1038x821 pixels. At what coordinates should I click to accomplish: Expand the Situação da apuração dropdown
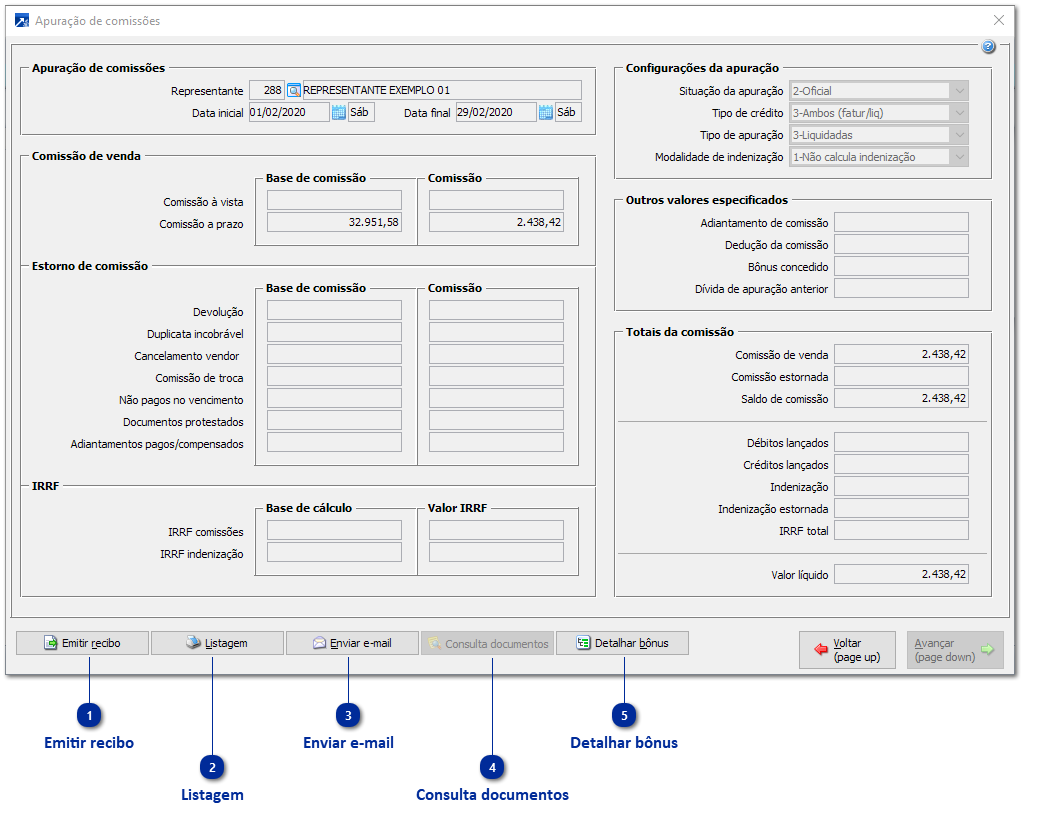(x=959, y=91)
